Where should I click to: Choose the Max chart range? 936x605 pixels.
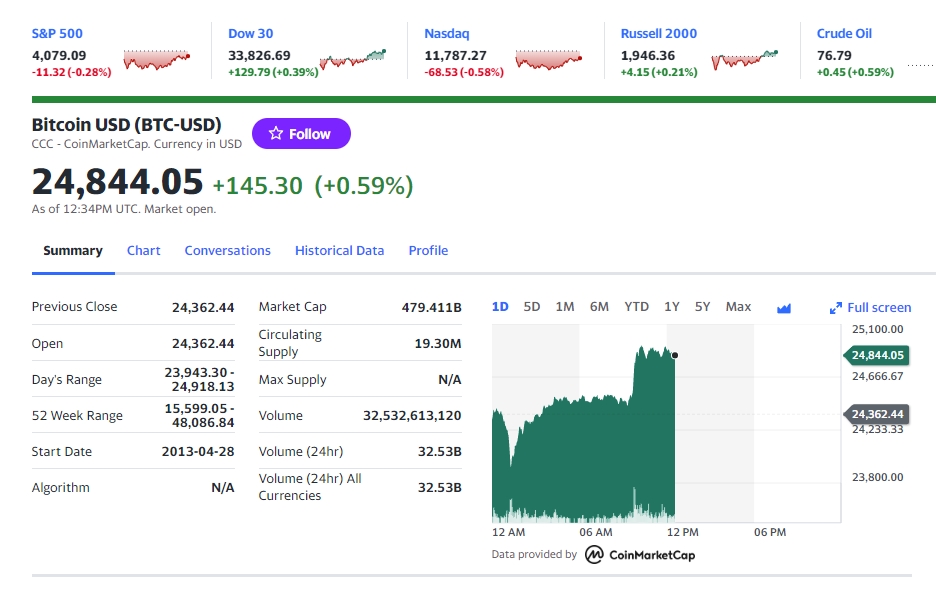738,307
